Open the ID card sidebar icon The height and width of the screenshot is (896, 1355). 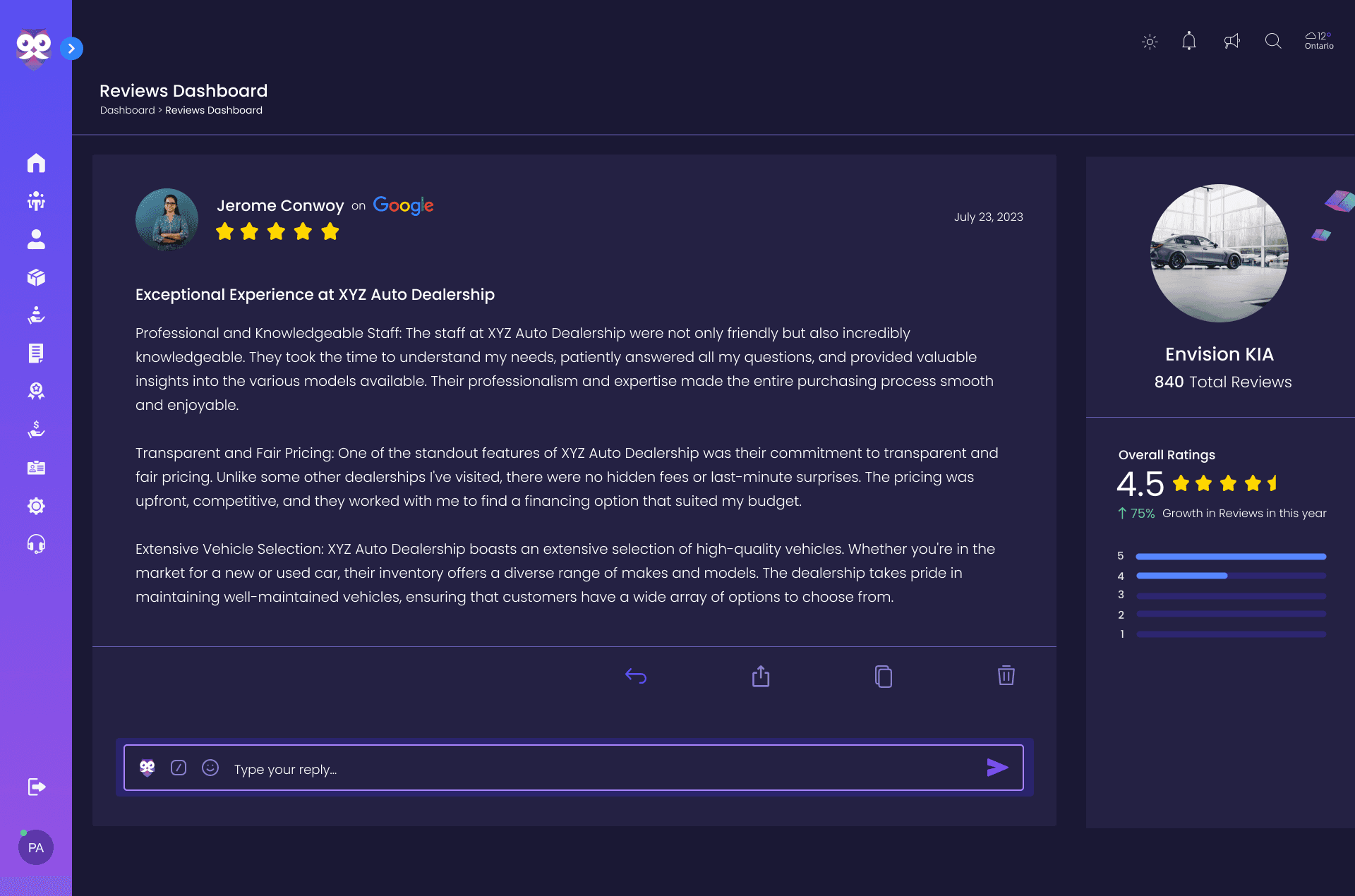pyautogui.click(x=36, y=468)
